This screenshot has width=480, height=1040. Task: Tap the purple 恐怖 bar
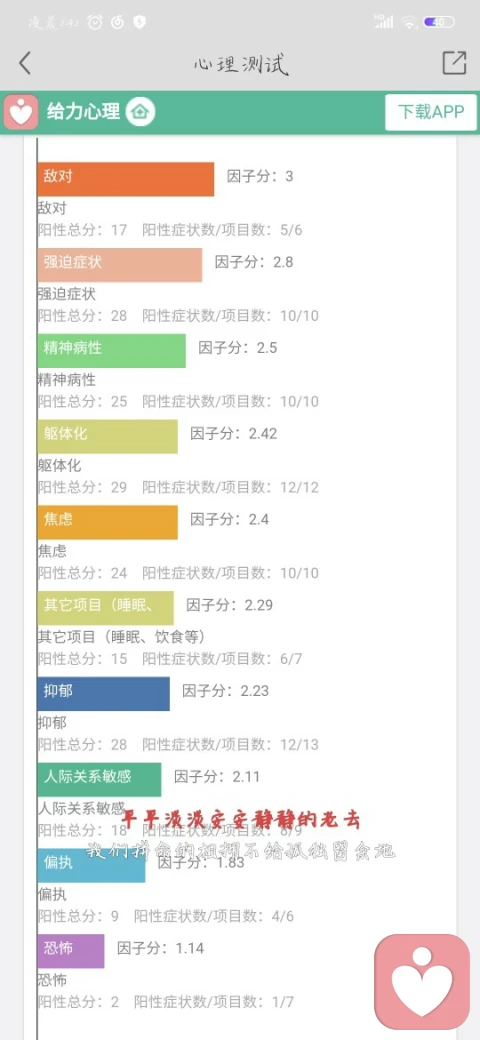click(71, 950)
